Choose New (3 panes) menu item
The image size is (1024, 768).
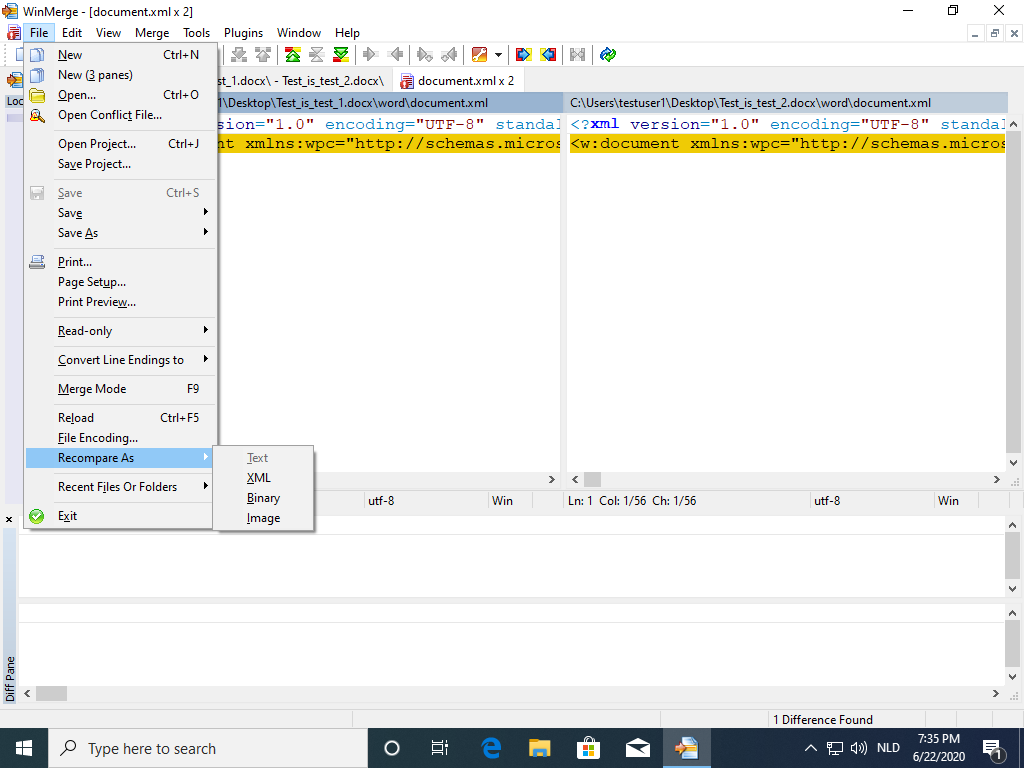pyautogui.click(x=121, y=75)
